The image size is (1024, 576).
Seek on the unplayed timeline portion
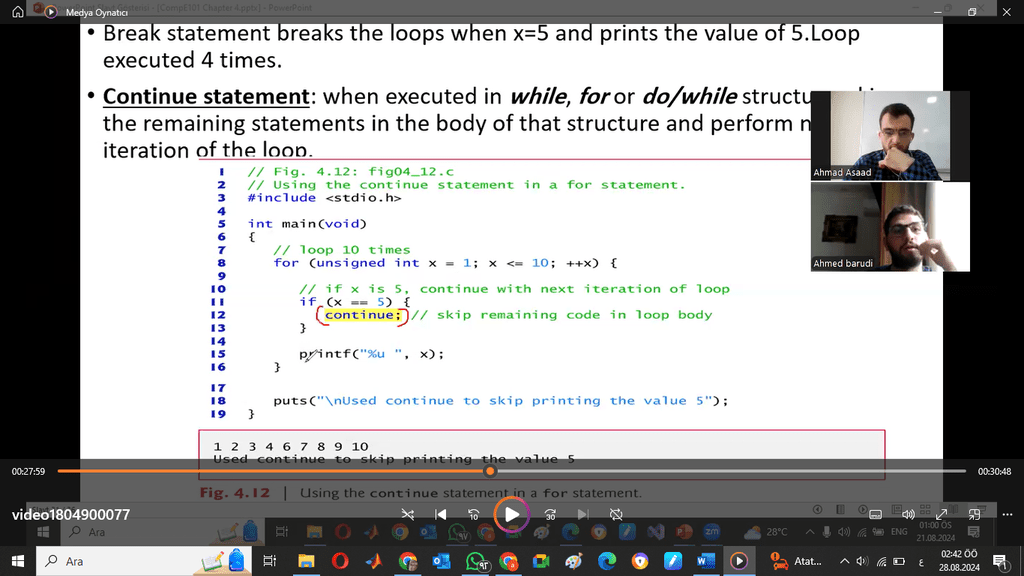(x=730, y=471)
